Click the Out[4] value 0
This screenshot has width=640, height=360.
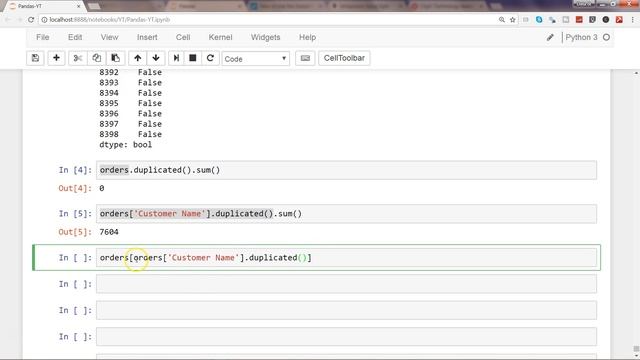point(102,188)
